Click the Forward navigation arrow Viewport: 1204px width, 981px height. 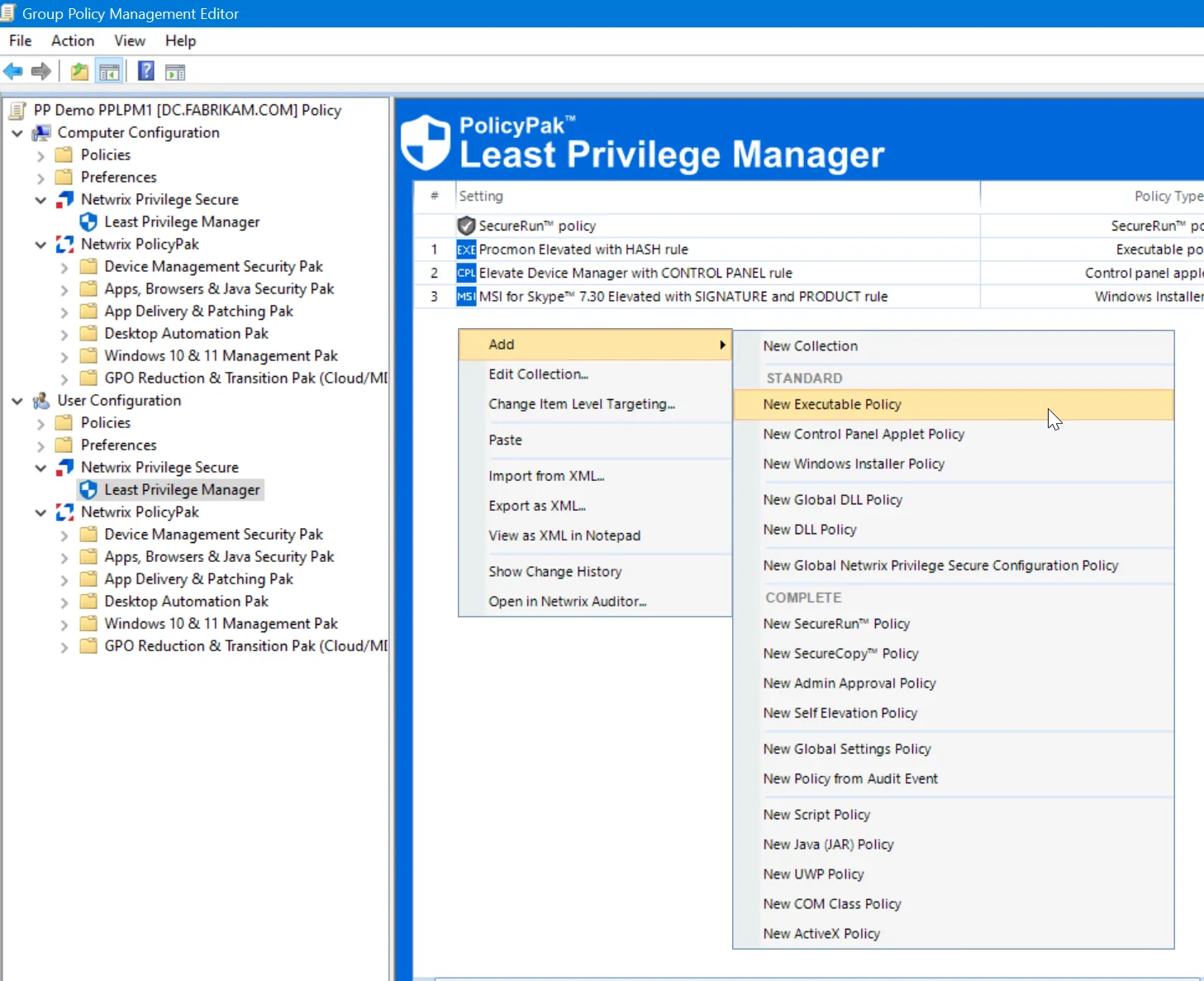(x=40, y=71)
